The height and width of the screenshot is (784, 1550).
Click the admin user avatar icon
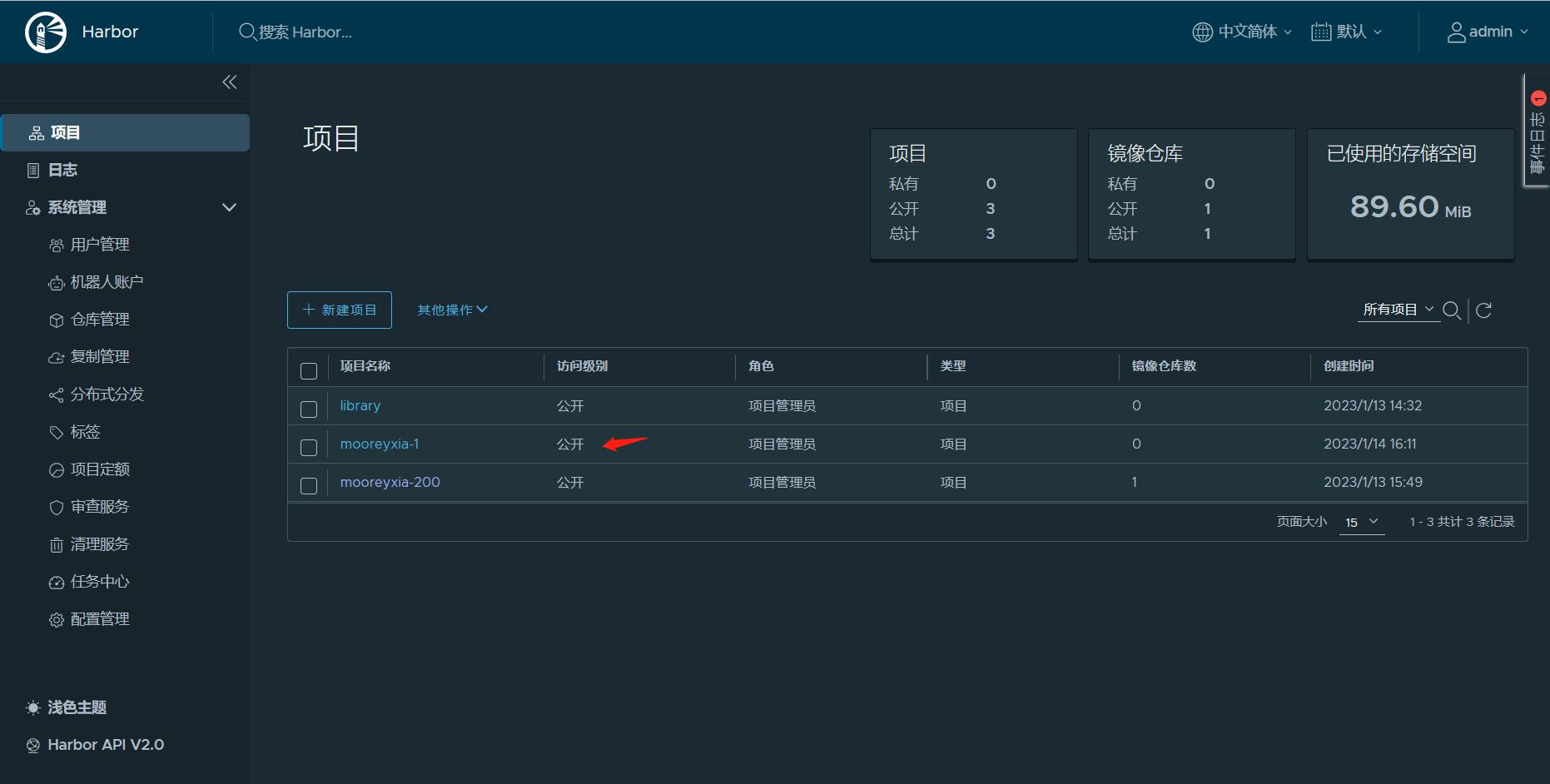1456,32
